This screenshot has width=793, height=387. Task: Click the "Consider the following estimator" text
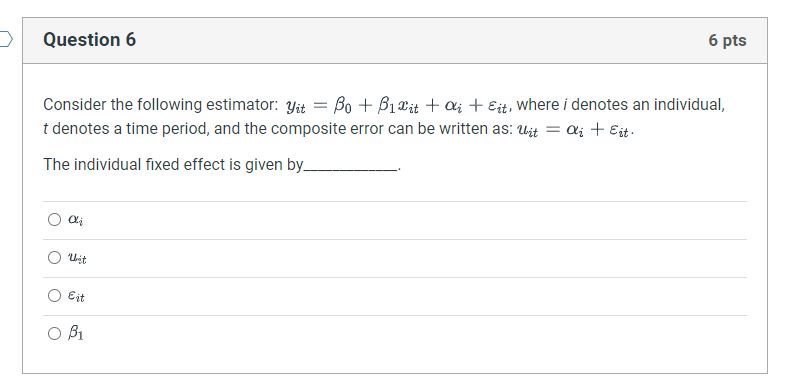click(x=160, y=105)
